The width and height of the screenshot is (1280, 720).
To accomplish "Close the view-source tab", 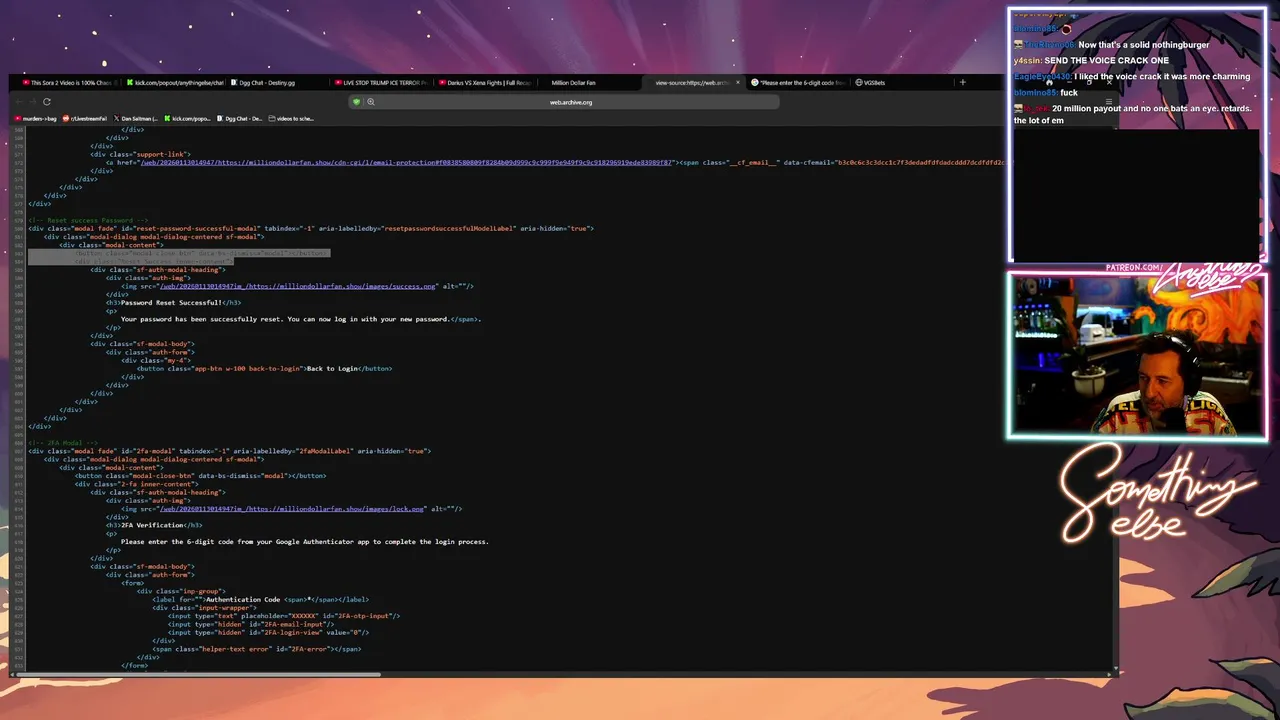I will [738, 82].
